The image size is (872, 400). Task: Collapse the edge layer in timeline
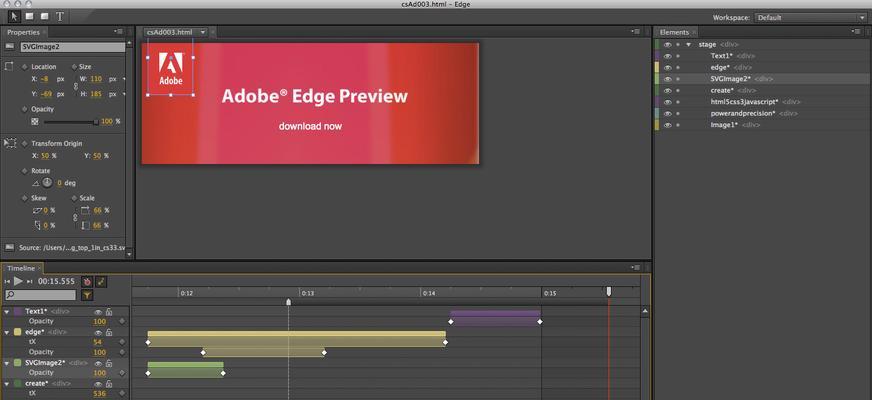pos(7,332)
